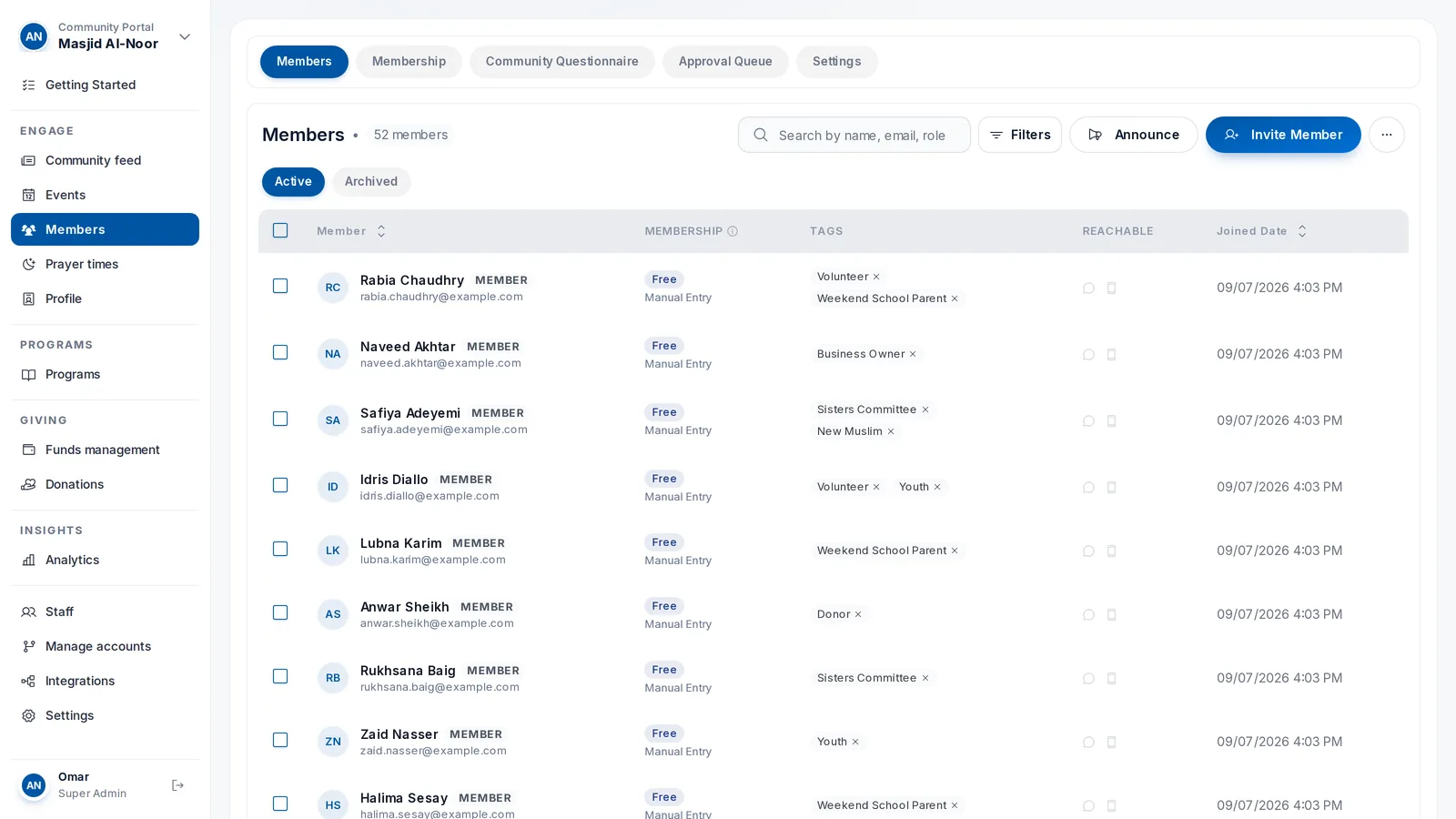Remove New Muslim tag from Safiya Adeyemi

click(891, 431)
